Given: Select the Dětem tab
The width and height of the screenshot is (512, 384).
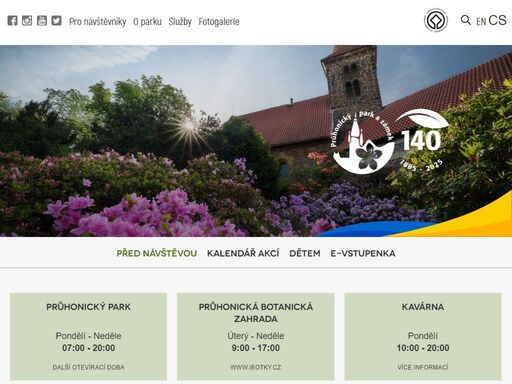Looking at the screenshot, I should (x=305, y=253).
